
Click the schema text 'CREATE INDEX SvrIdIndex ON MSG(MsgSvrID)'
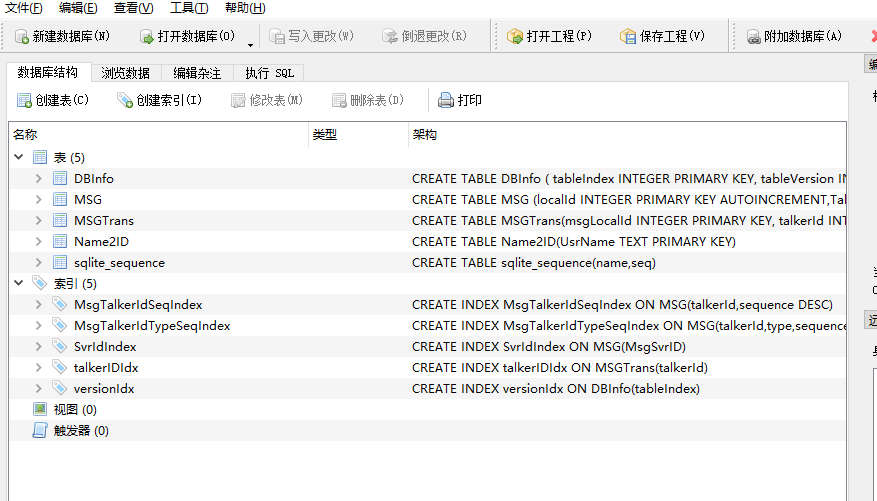pos(549,346)
